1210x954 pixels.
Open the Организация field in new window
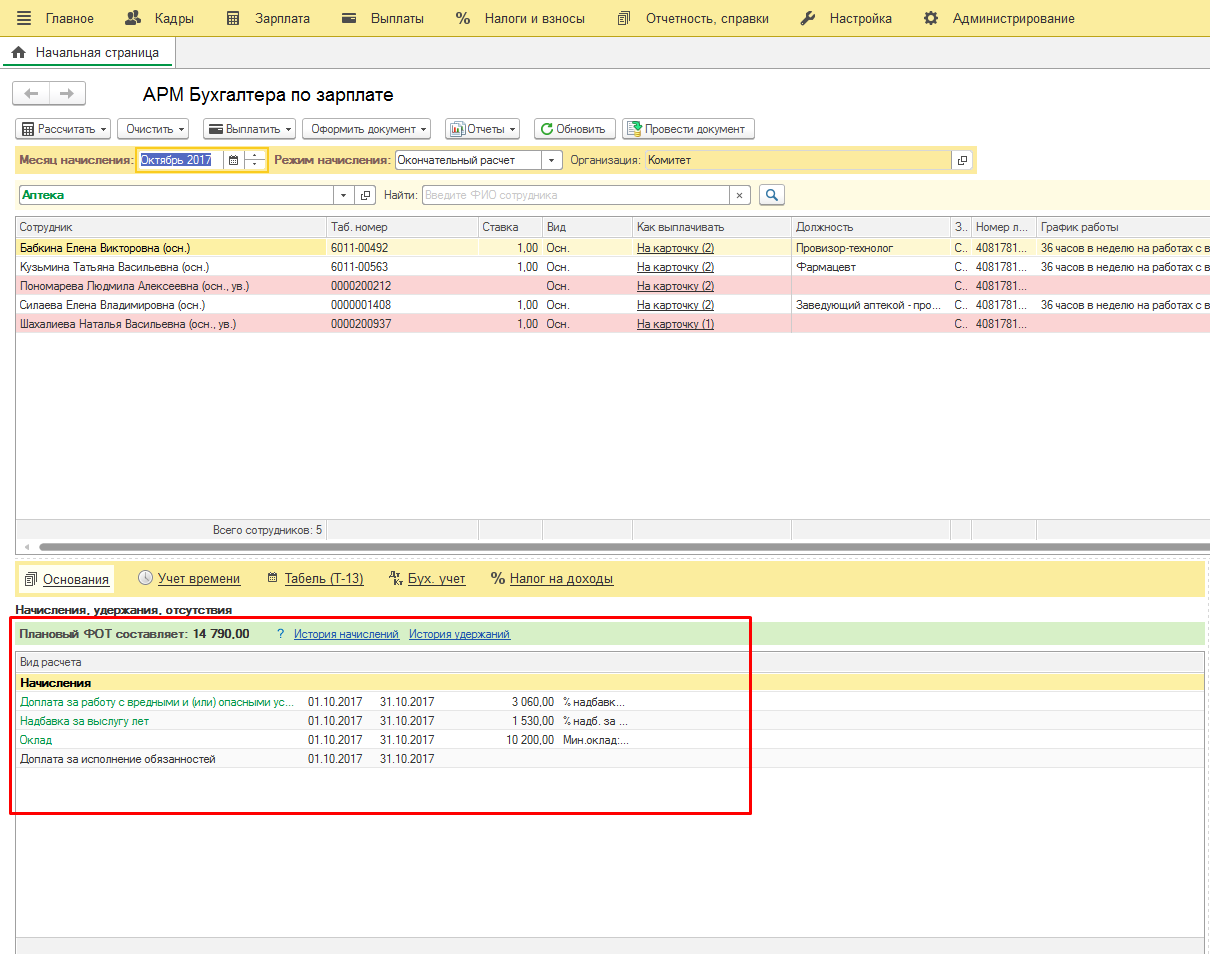coord(962,160)
